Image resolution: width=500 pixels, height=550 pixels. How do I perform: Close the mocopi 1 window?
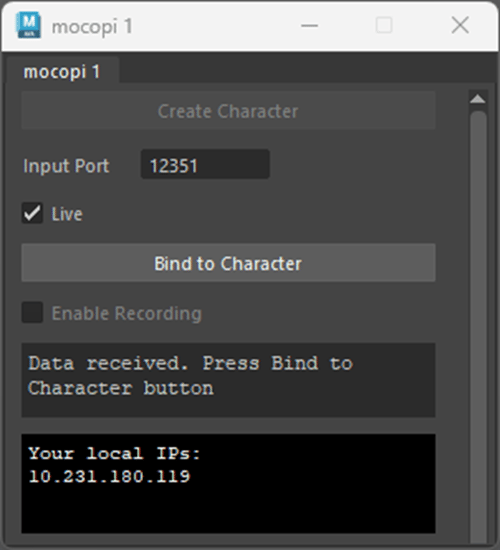pyautogui.click(x=460, y=25)
